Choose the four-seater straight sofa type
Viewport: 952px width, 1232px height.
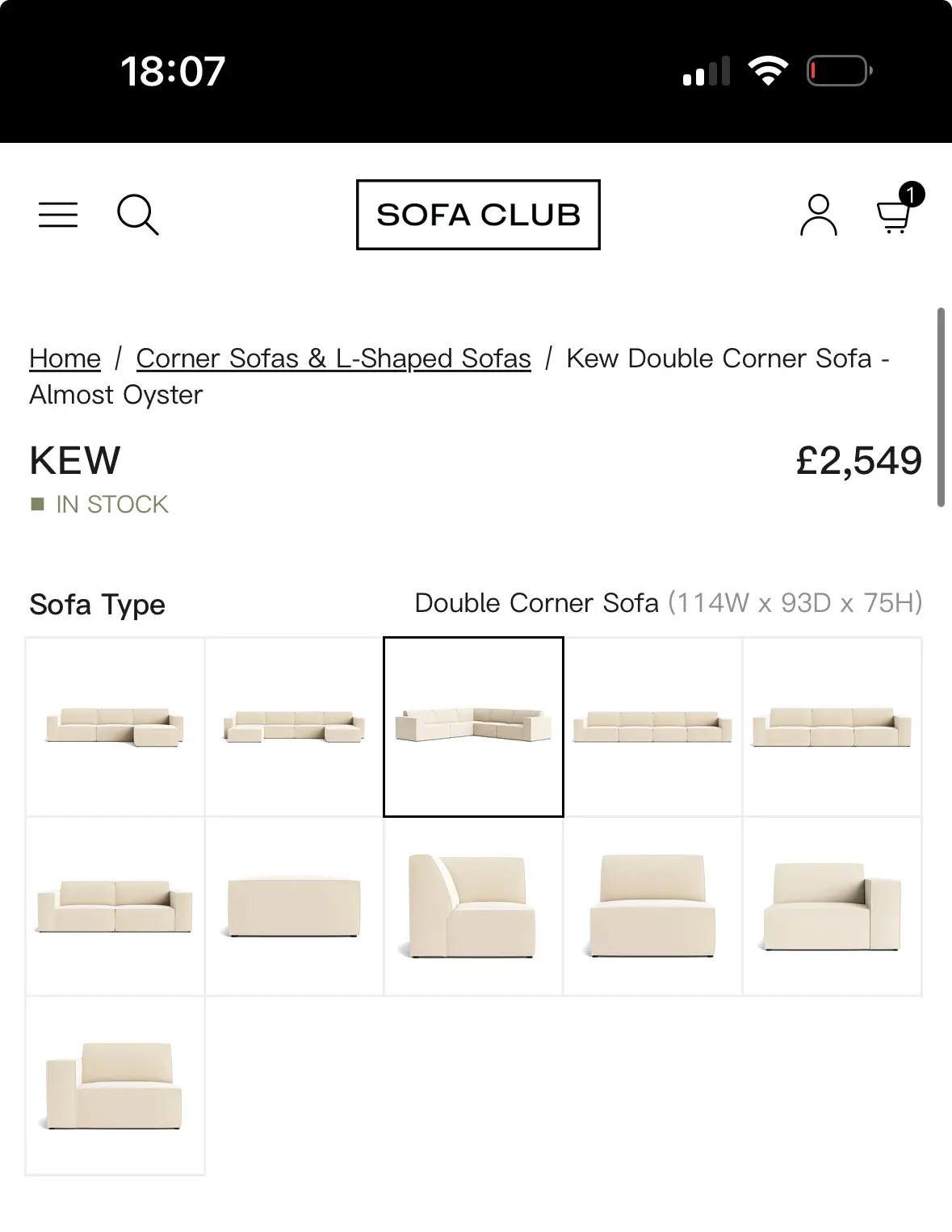click(652, 727)
